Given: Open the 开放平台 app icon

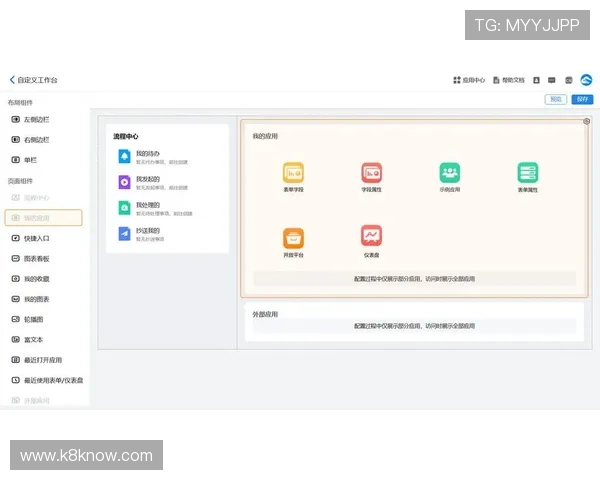Looking at the screenshot, I should point(293,238).
